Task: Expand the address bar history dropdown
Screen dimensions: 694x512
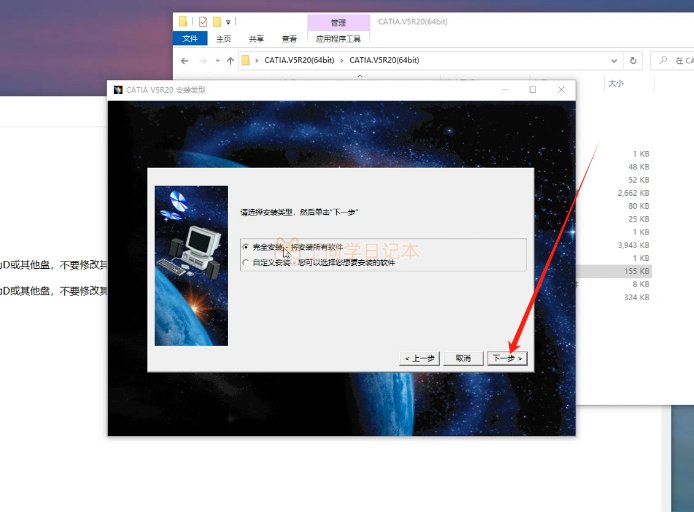Action: [x=614, y=61]
